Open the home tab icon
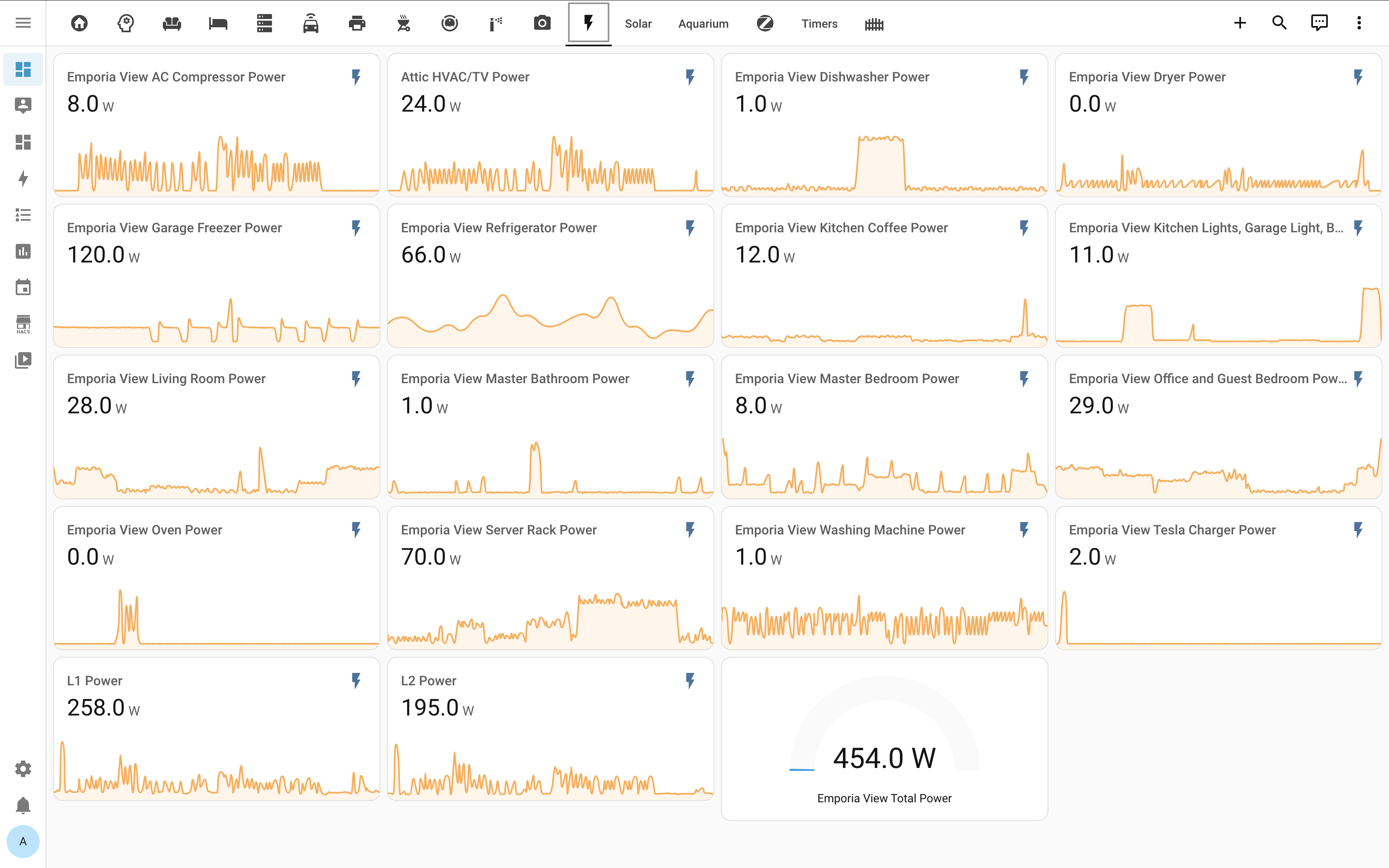The width and height of the screenshot is (1389, 868). 79,24
